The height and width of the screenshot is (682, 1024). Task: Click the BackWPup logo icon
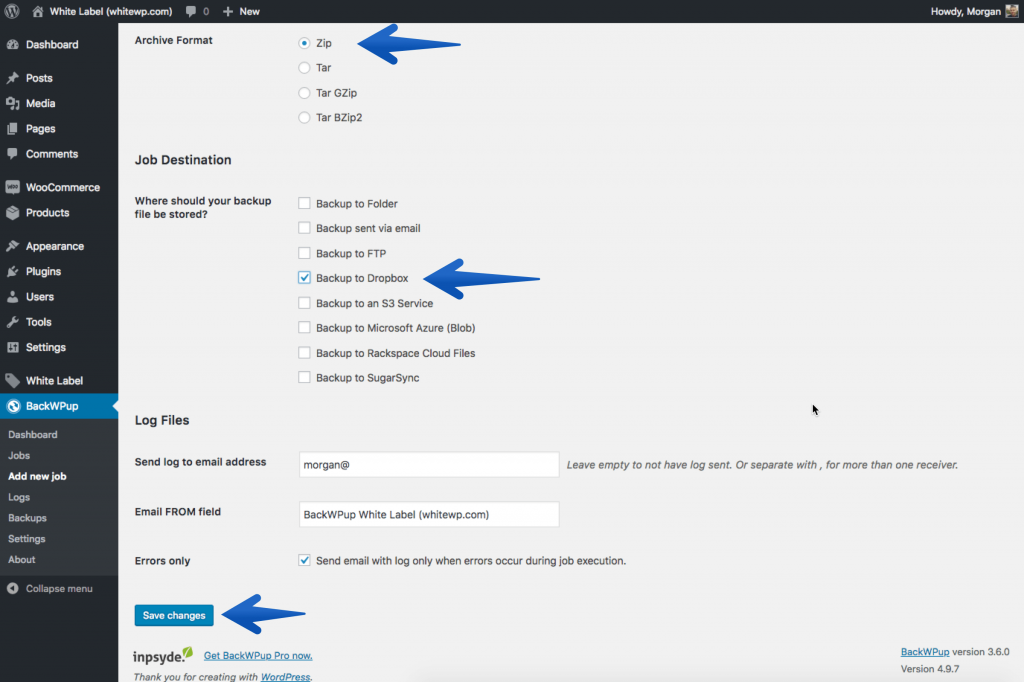coord(13,406)
